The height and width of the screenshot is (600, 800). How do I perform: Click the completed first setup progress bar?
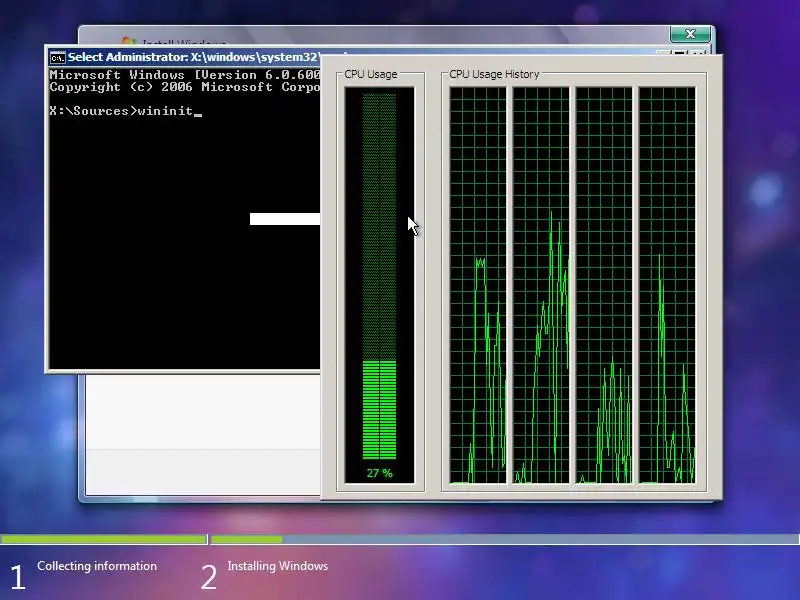click(104, 539)
